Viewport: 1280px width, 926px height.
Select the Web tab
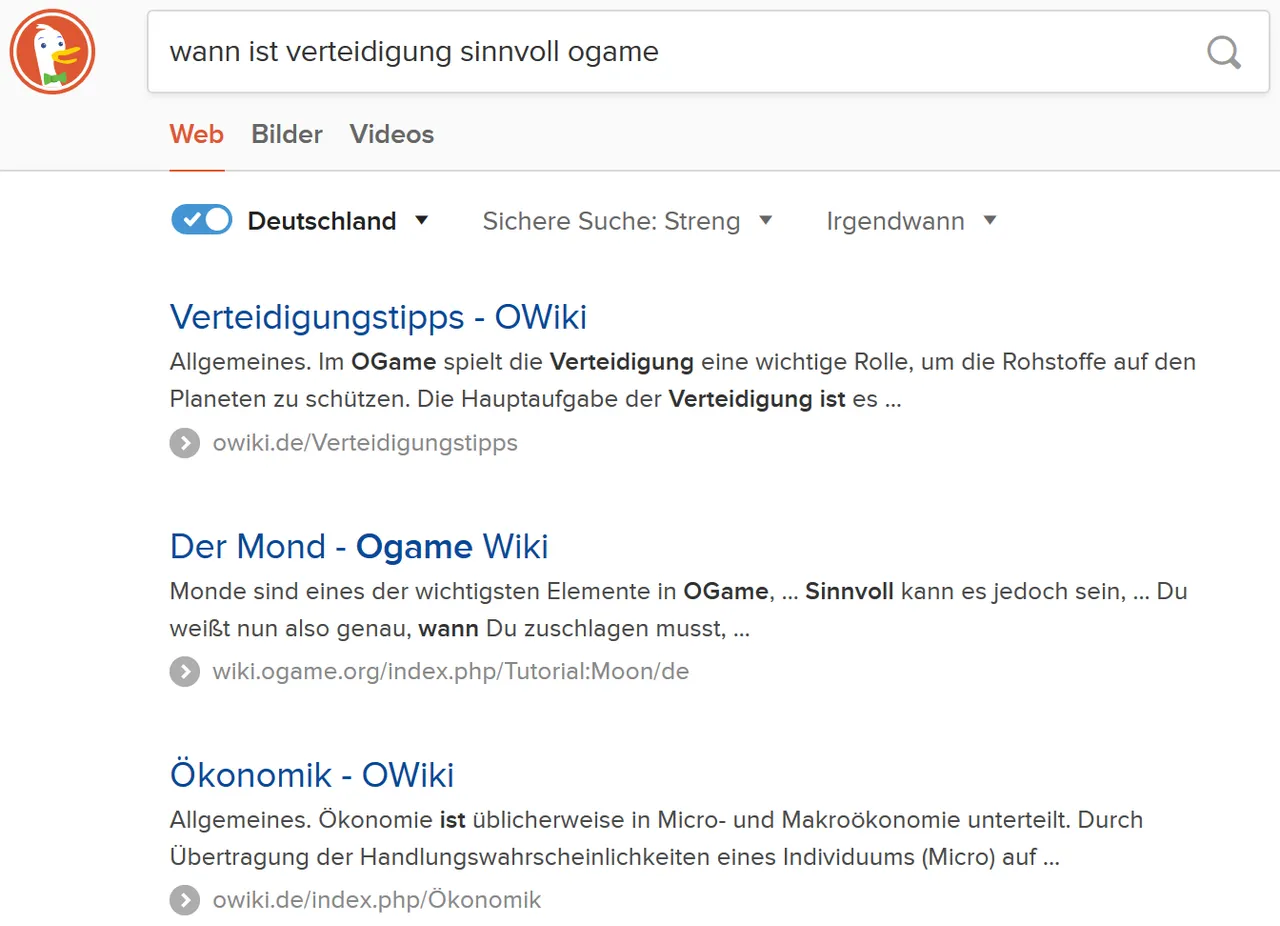coord(196,134)
